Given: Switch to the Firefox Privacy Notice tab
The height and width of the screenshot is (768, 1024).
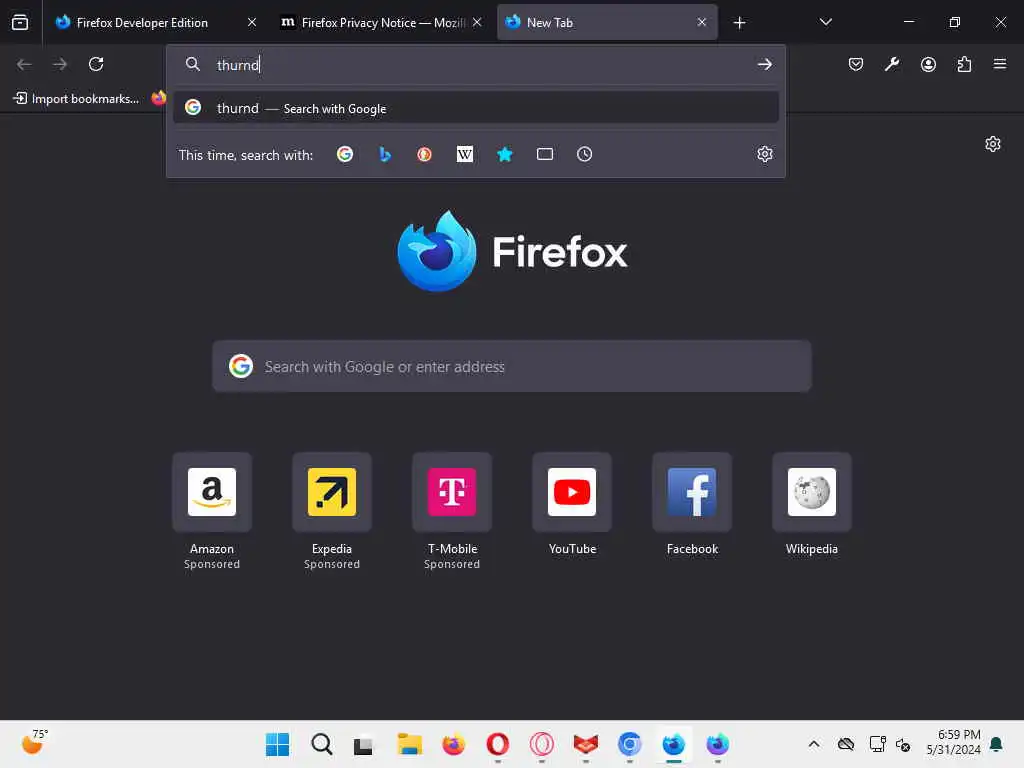Looking at the screenshot, I should [x=381, y=22].
